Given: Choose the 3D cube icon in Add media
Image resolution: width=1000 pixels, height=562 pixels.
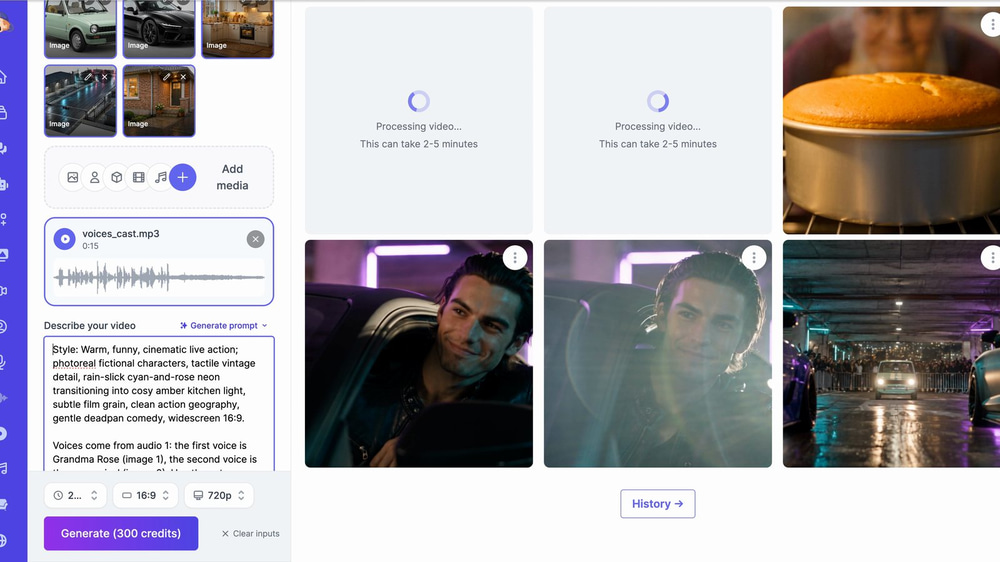Looking at the screenshot, I should (117, 177).
